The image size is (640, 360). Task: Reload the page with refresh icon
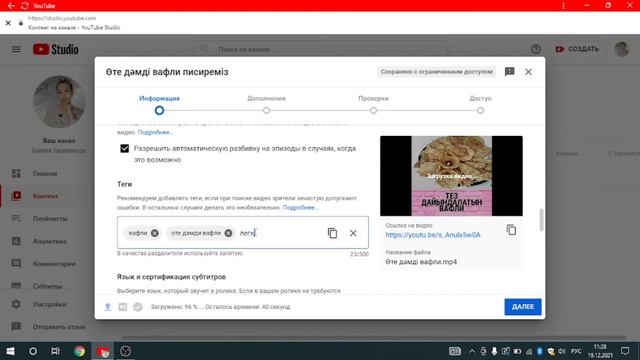click(x=24, y=6)
